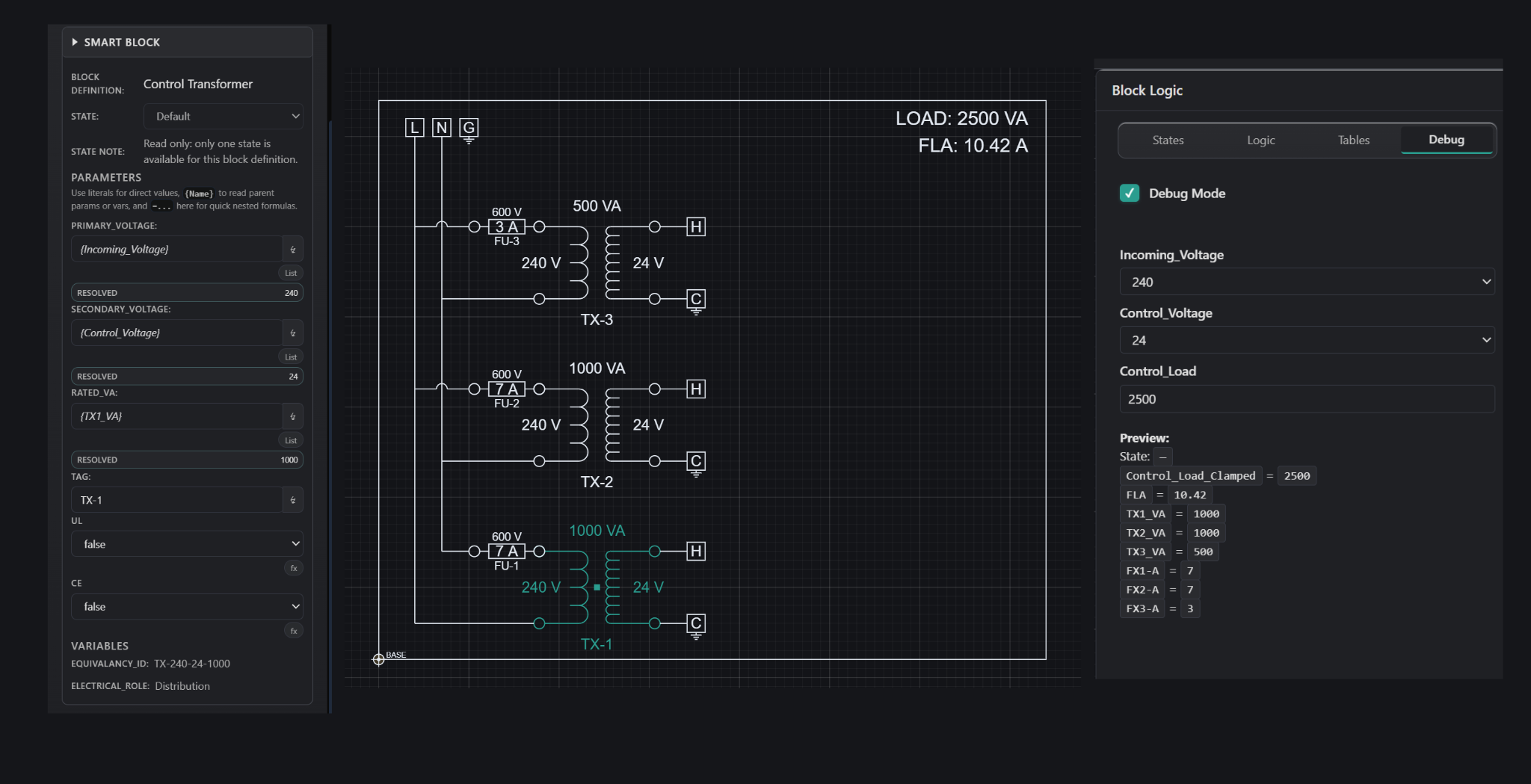The image size is (1531, 784).
Task: Select the TX-3 transformer coil symbol
Action: click(x=596, y=262)
